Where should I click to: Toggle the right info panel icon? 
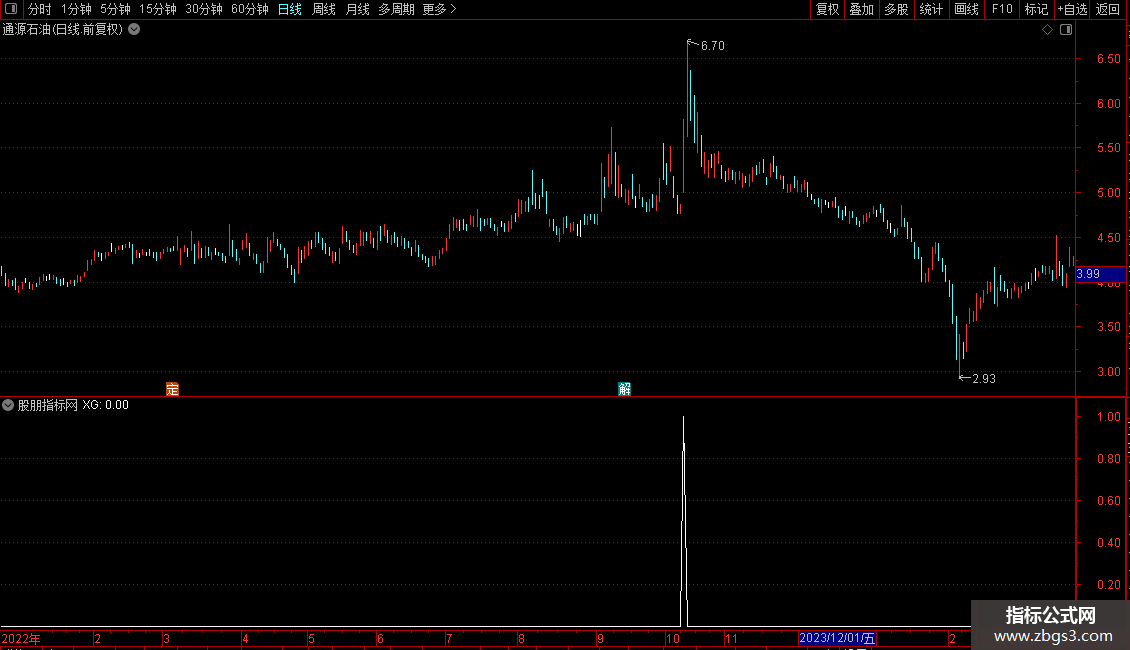[1066, 30]
